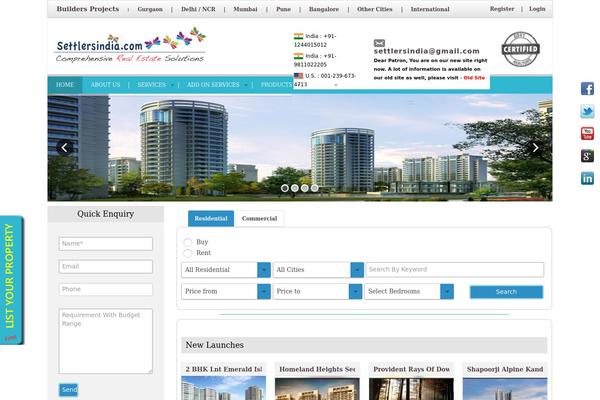Go to previous slide in banner
The height and width of the screenshot is (400, 600).
click(x=64, y=148)
